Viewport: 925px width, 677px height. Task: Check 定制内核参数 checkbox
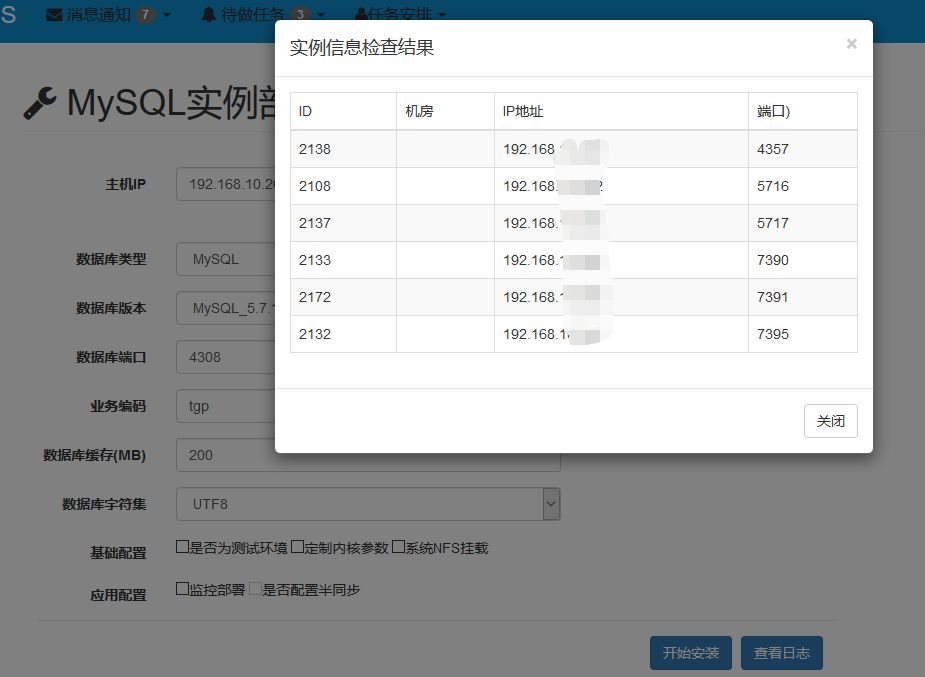[298, 547]
